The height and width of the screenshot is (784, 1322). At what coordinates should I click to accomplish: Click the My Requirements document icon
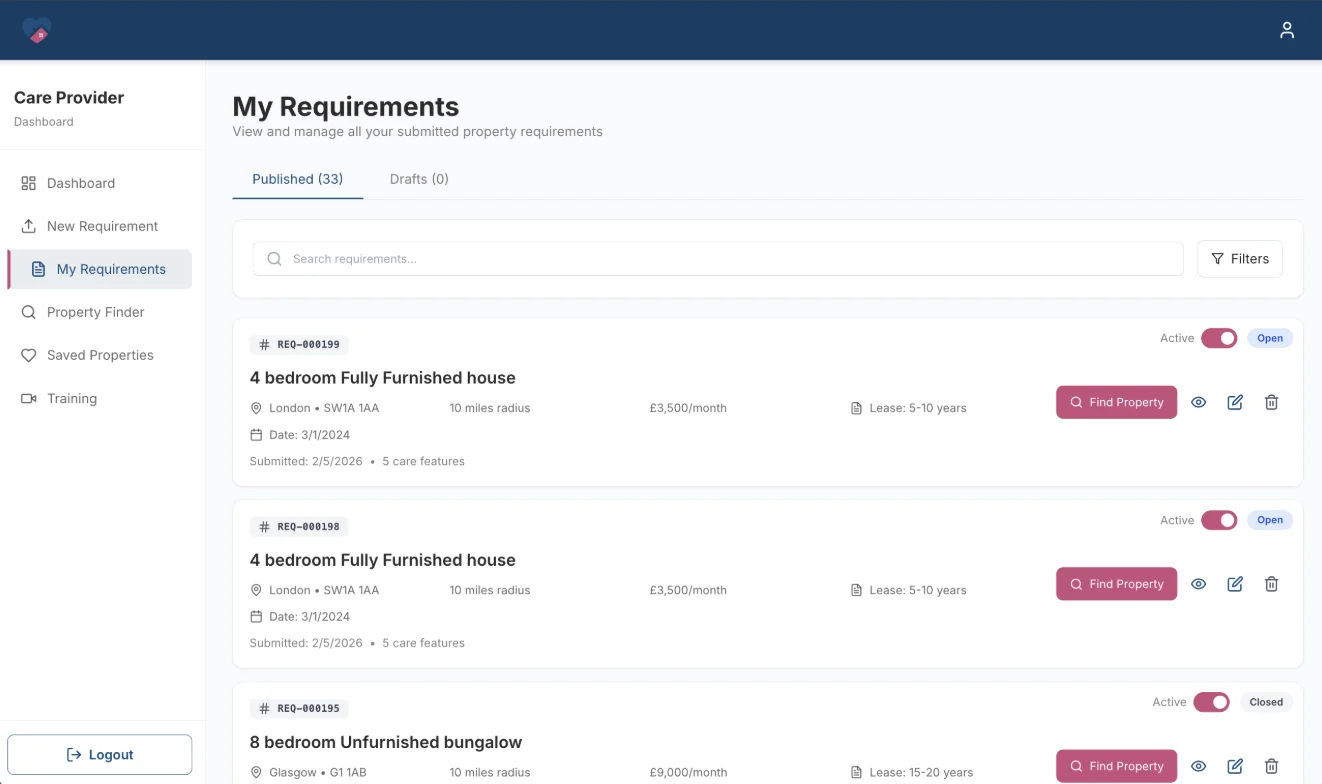click(38, 269)
